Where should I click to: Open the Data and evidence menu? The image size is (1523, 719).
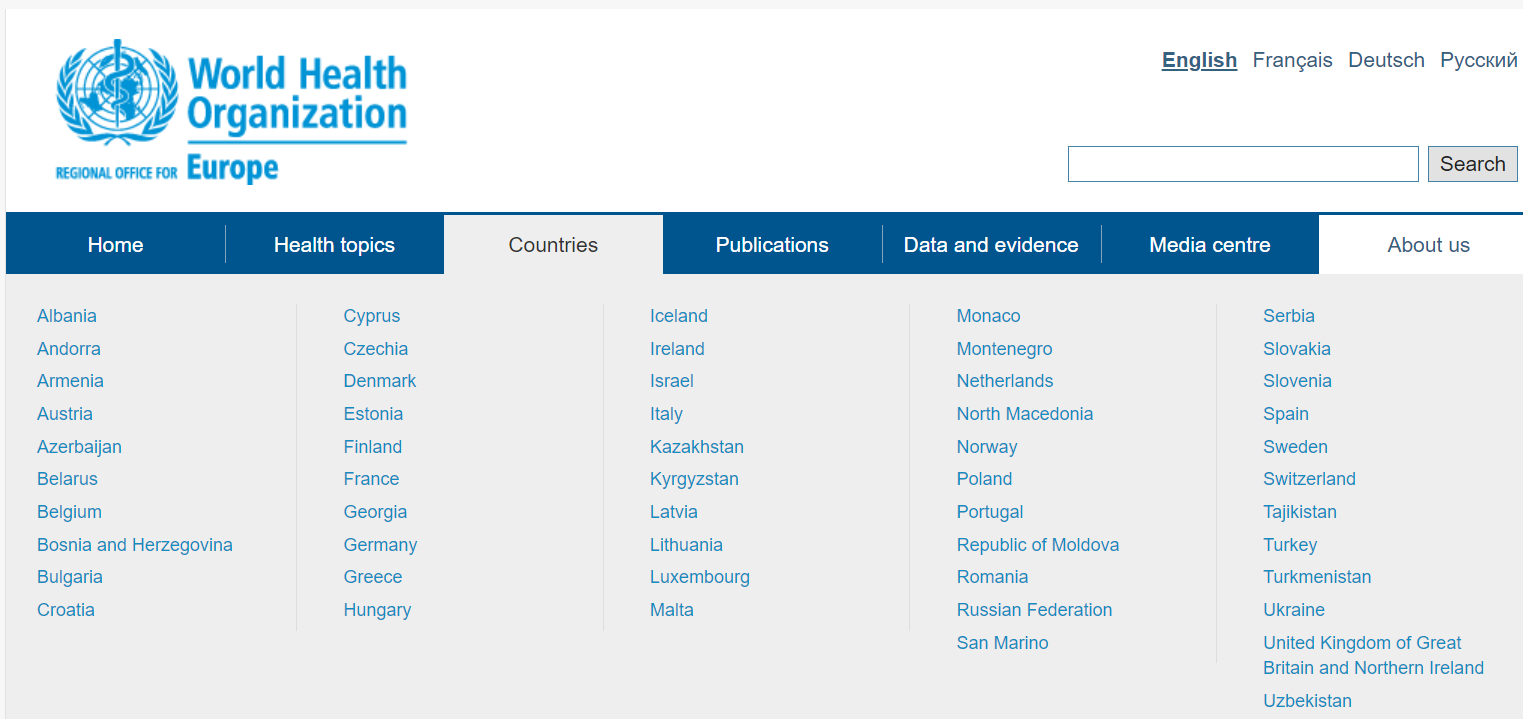pos(991,245)
